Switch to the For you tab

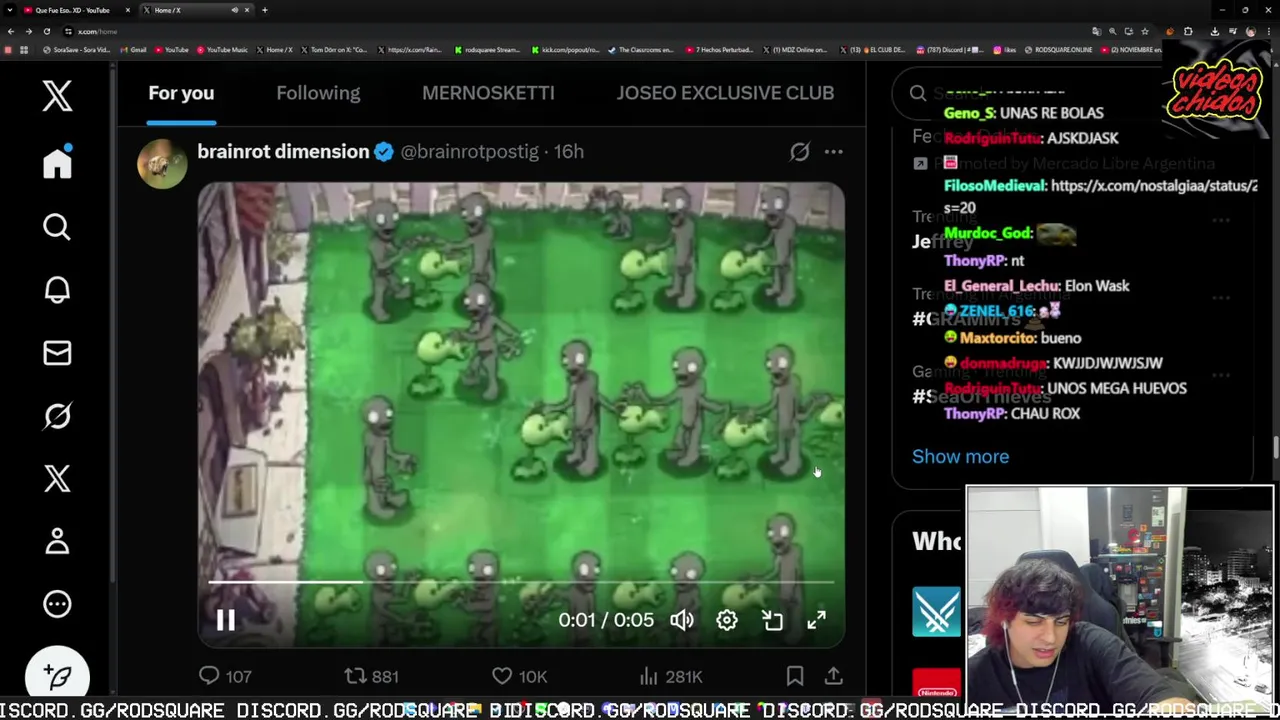[x=181, y=93]
